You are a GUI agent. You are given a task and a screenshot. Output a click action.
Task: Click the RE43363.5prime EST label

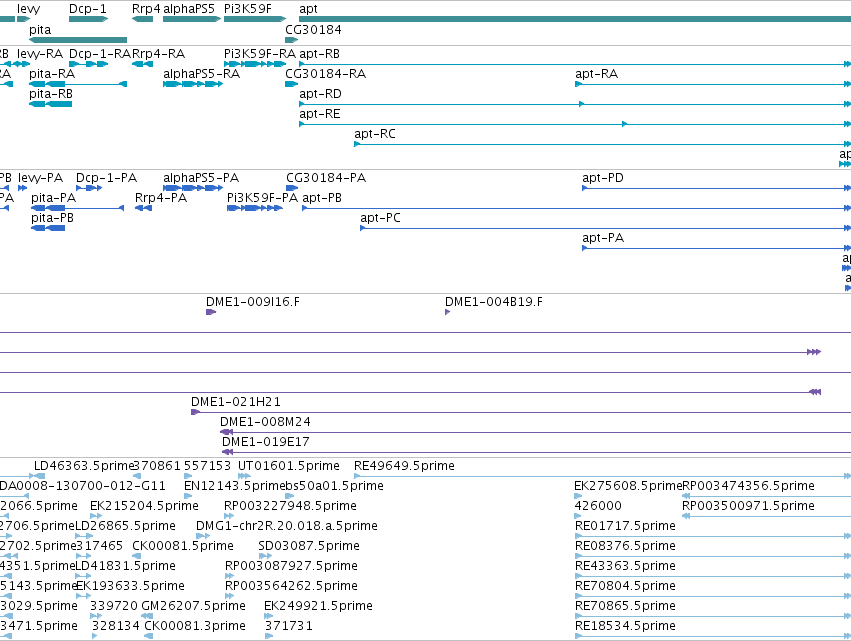tap(625, 566)
